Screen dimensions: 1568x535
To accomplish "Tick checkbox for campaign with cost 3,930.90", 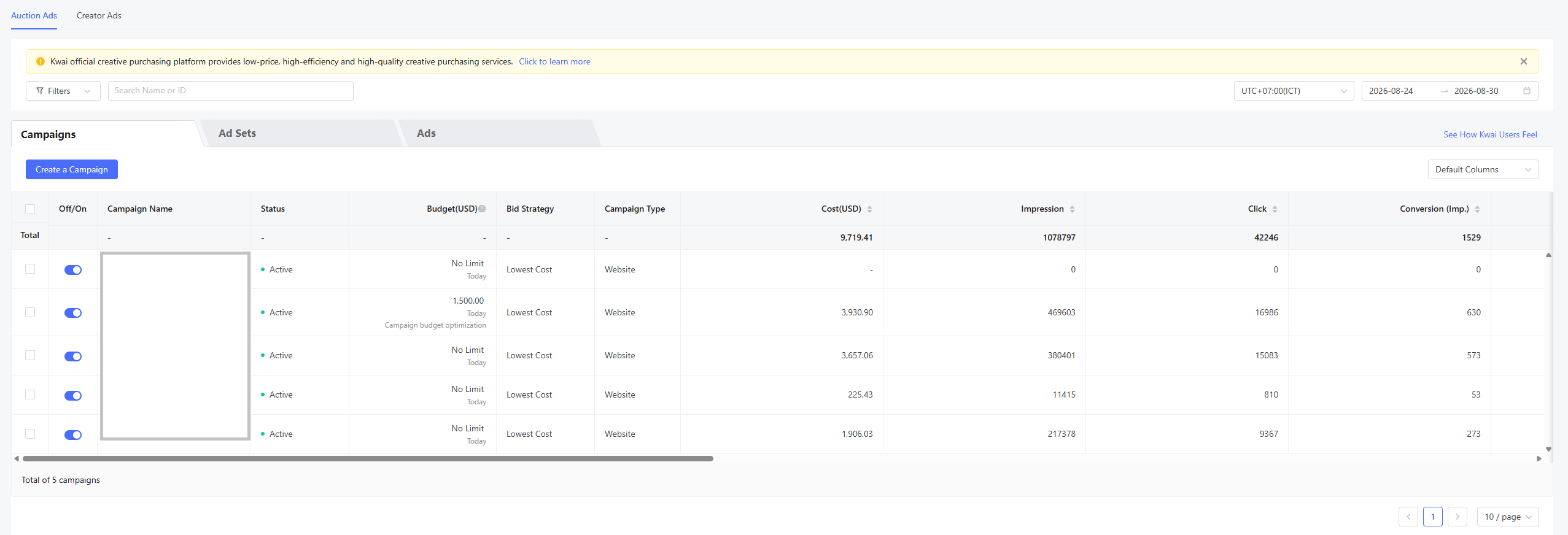I will pyautogui.click(x=30, y=312).
